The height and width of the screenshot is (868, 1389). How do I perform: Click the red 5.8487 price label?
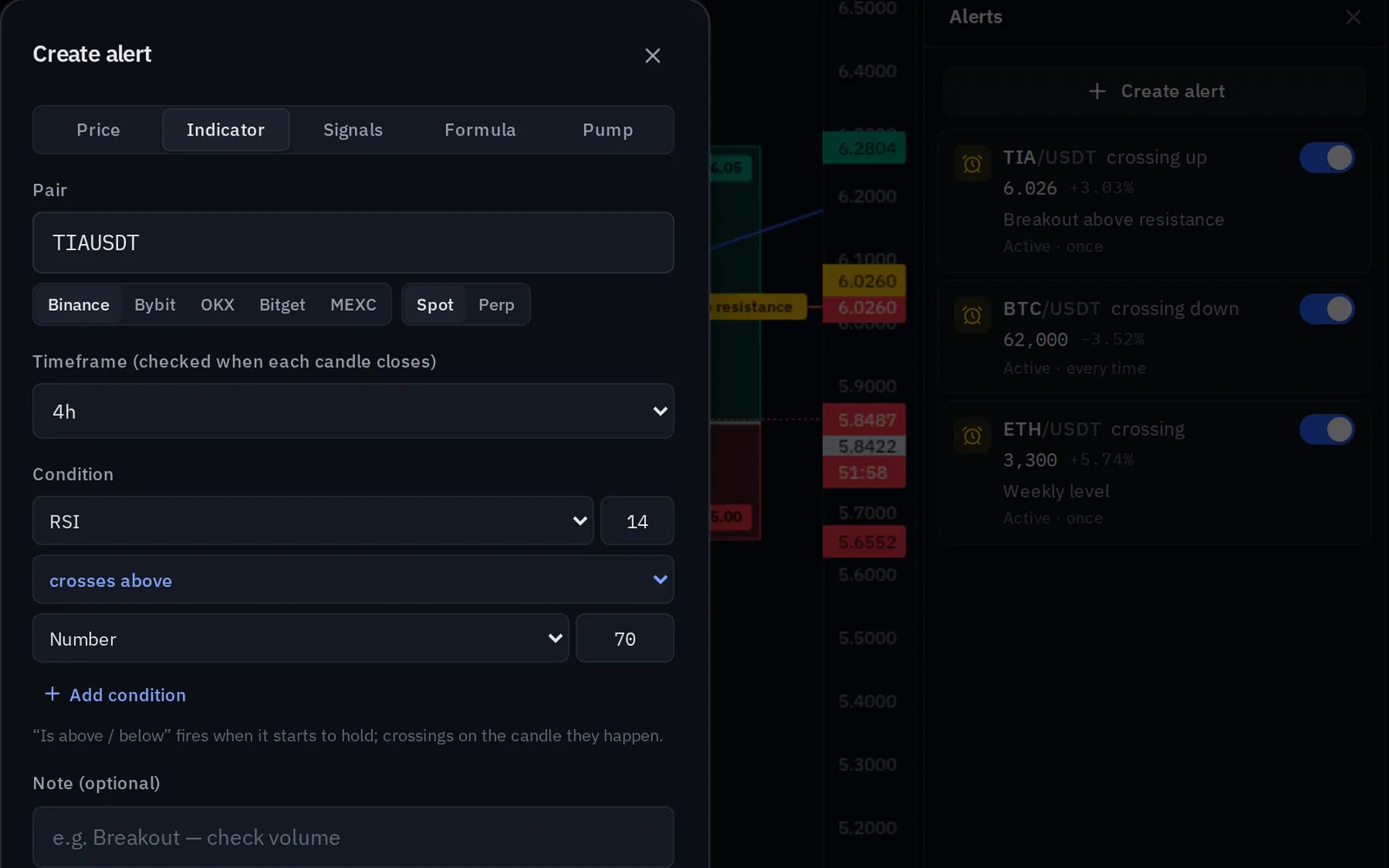point(865,420)
